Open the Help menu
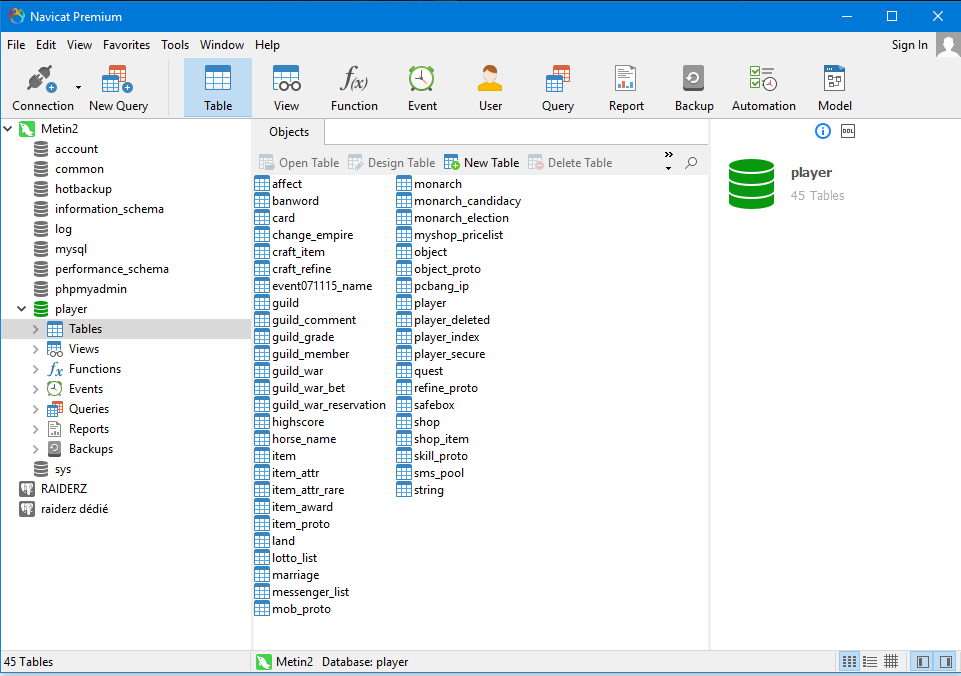 click(267, 45)
